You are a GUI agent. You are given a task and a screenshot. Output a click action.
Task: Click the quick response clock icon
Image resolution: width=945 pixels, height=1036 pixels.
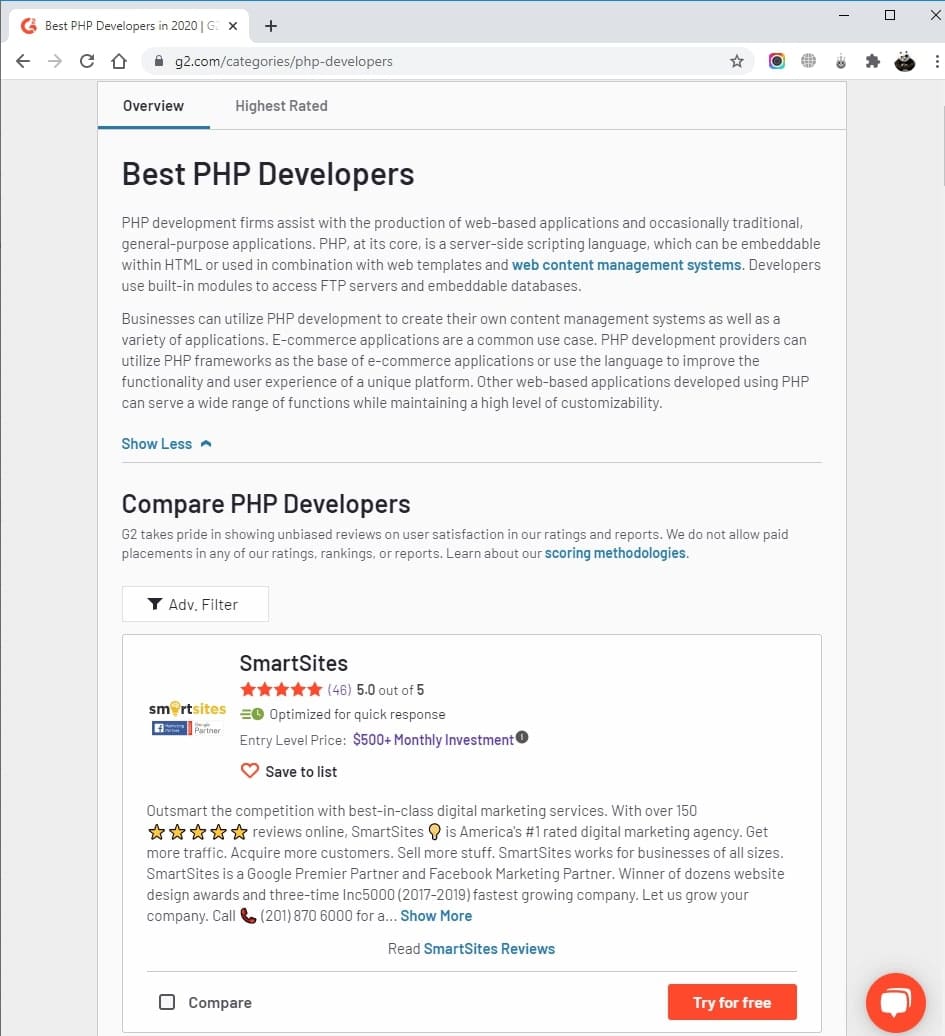point(252,714)
